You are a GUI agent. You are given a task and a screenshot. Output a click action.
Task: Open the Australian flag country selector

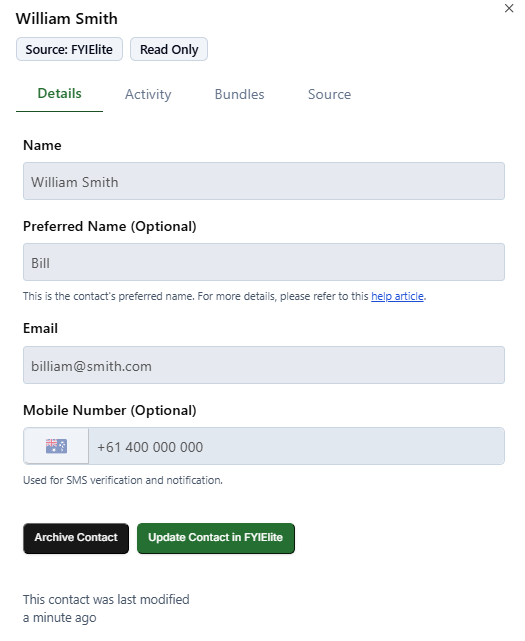pyautogui.click(x=56, y=446)
